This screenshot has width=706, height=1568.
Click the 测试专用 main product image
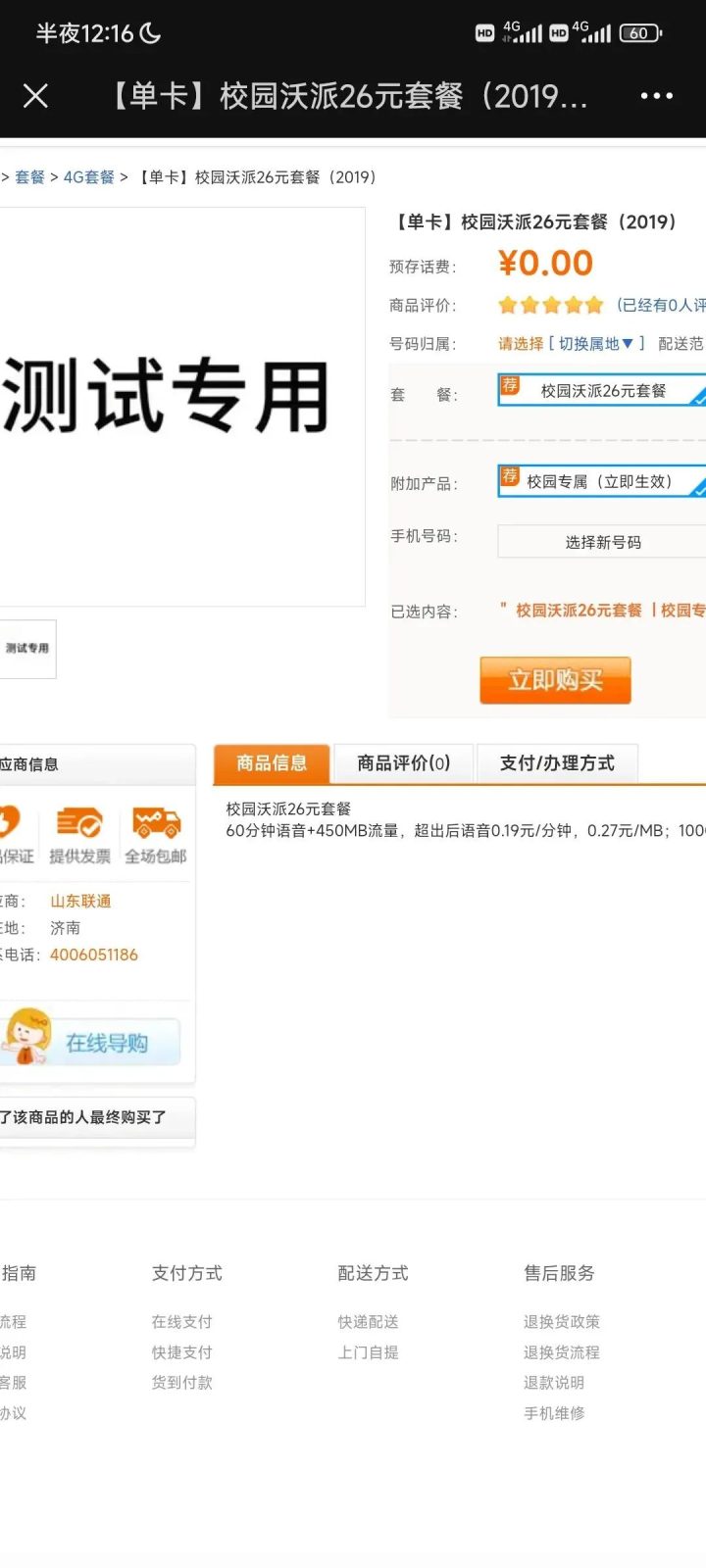[x=182, y=406]
